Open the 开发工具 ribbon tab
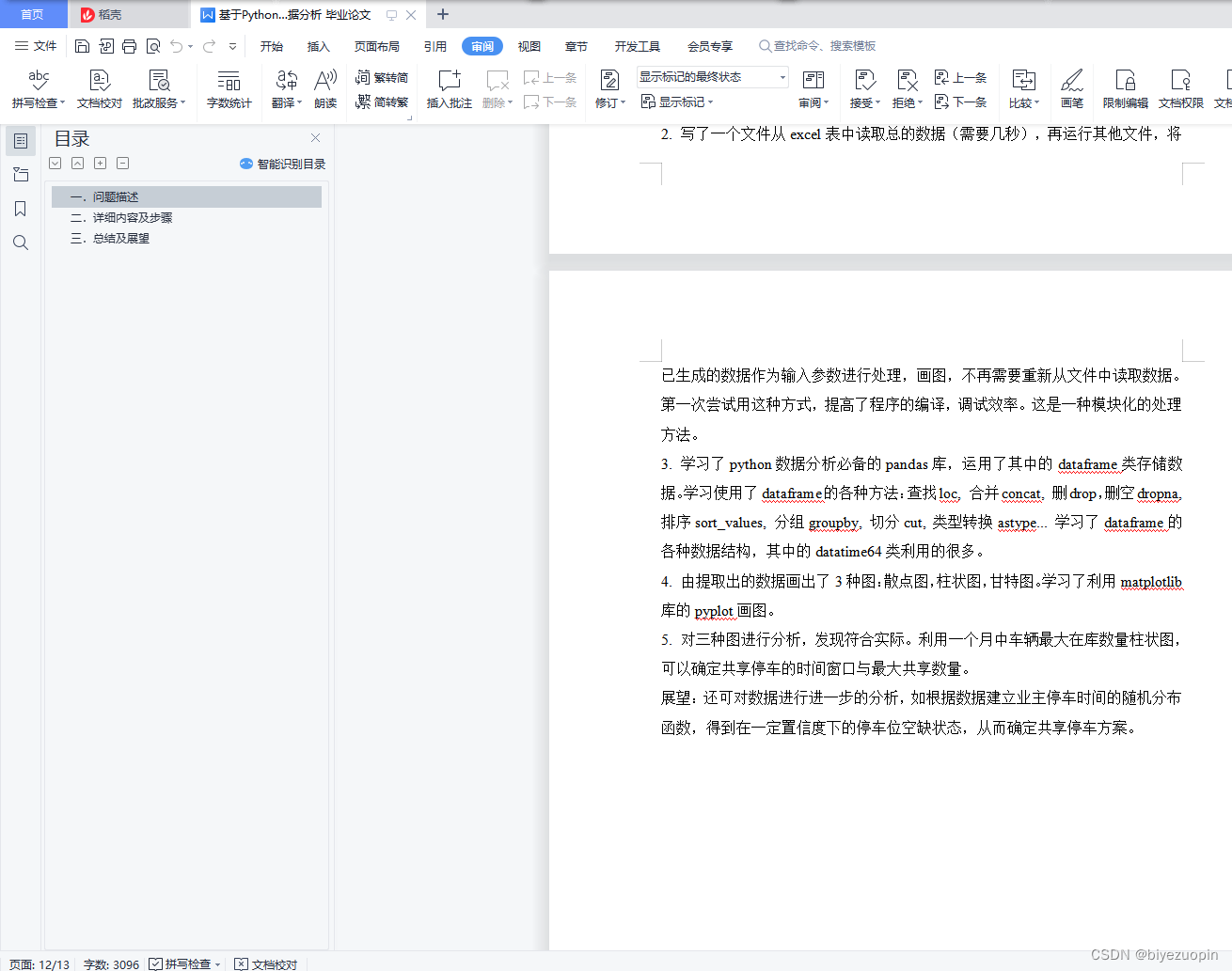Viewport: 1232px width, 971px height. pyautogui.click(x=637, y=45)
